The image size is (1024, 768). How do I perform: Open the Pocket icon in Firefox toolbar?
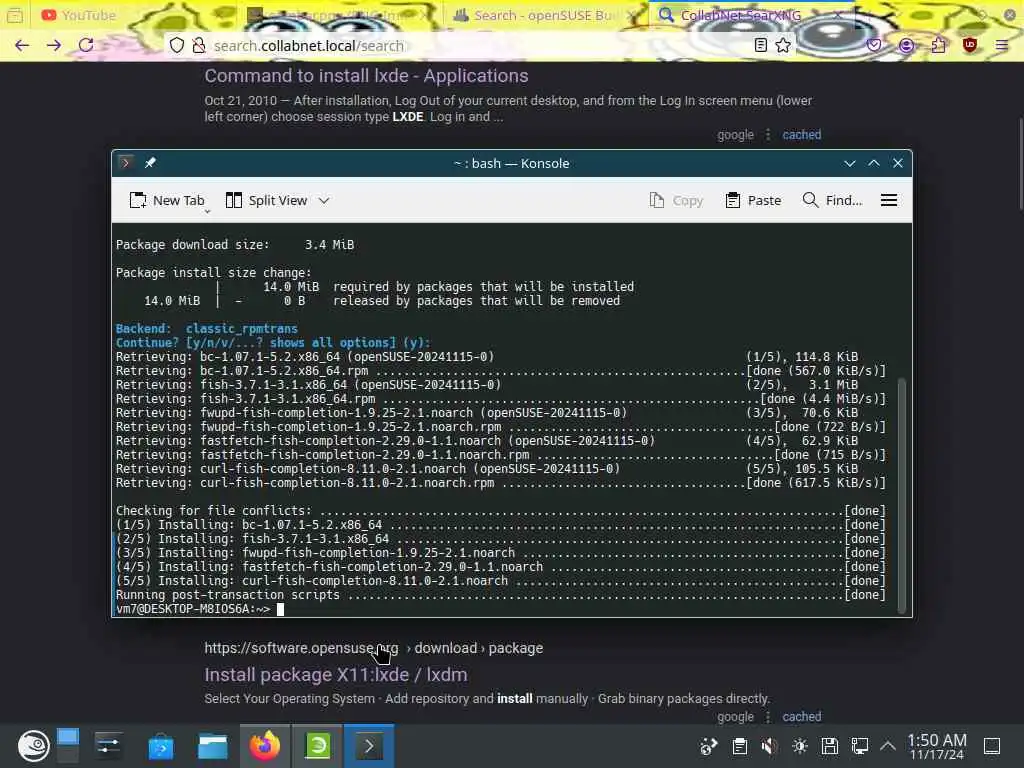[x=874, y=45]
